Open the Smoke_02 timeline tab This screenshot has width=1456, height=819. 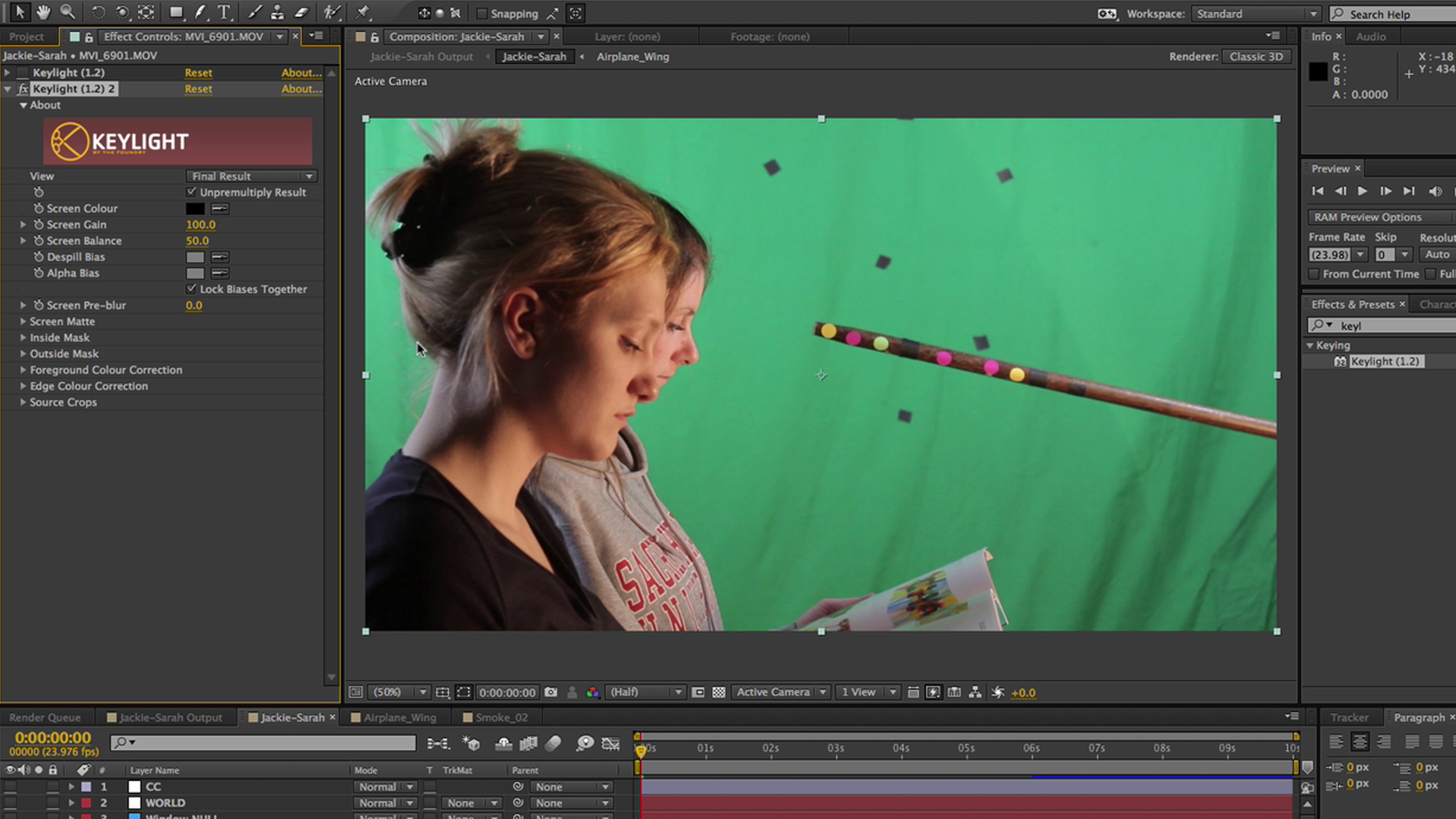495,717
